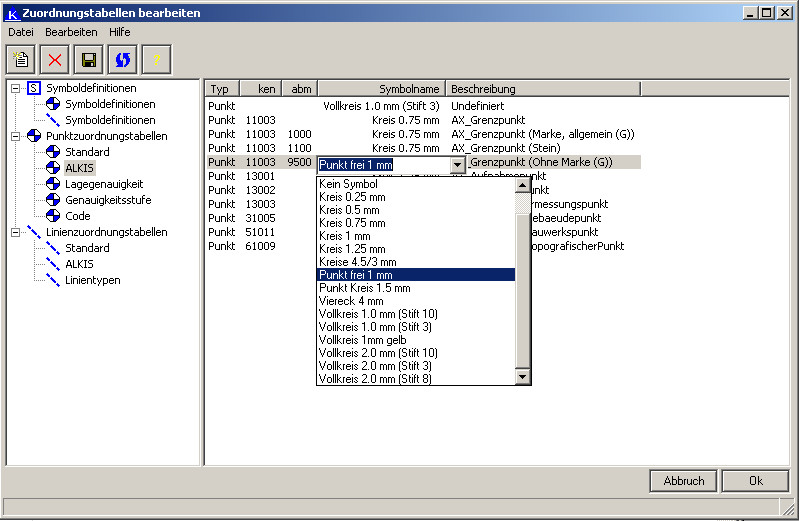Screen dimensions: 799x521
Task: Click the Symbolname column header
Action: [409, 89]
